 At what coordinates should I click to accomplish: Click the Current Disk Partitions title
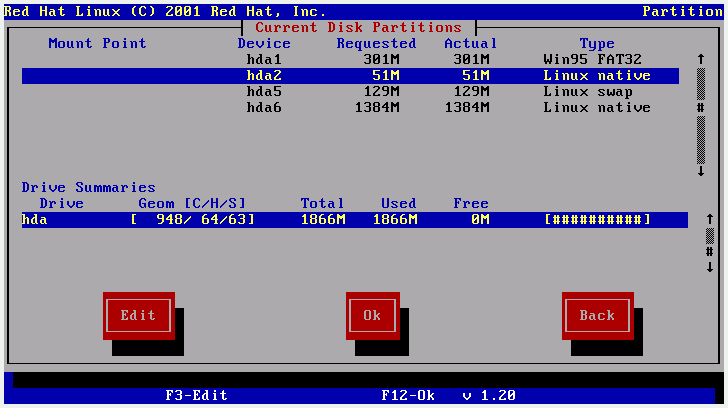359,27
